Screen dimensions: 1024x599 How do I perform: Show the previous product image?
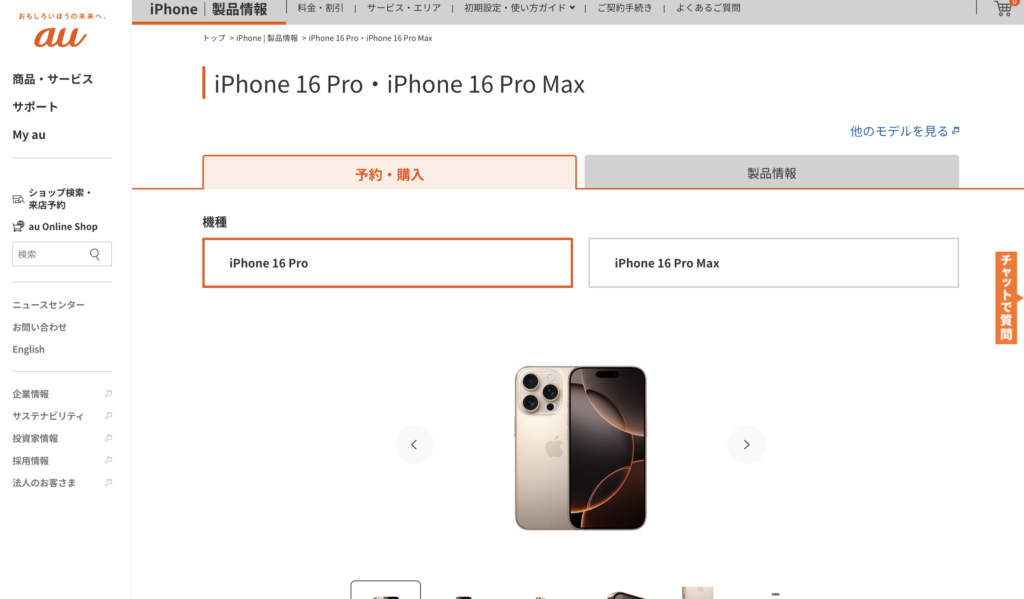(414, 444)
